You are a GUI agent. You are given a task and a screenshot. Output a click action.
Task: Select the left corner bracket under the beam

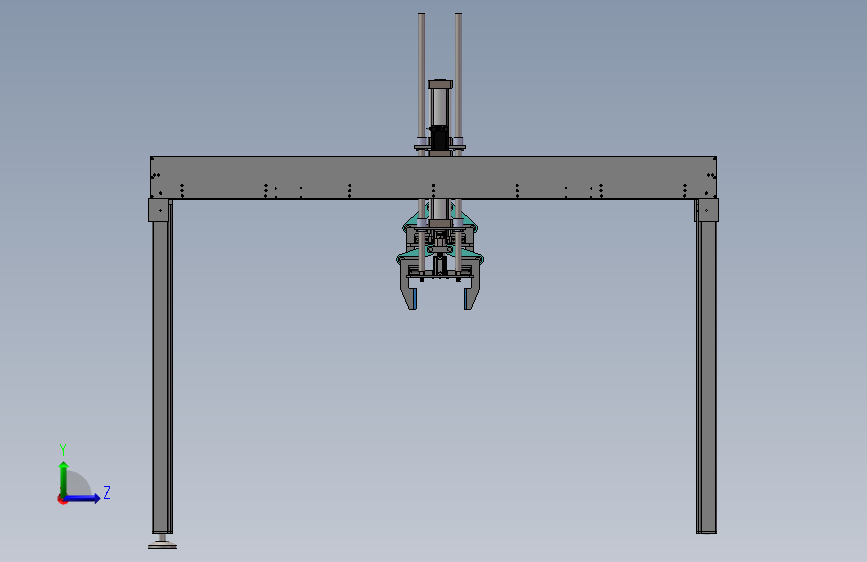click(159, 210)
